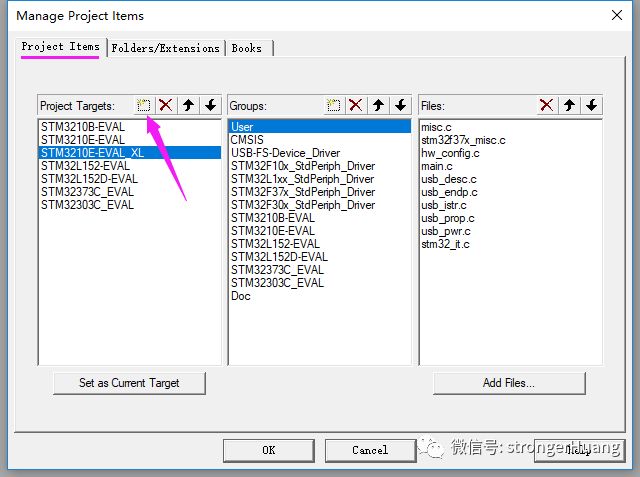The height and width of the screenshot is (477, 640).
Task: Select the STM32303C_EVAL group
Action: click(320, 283)
